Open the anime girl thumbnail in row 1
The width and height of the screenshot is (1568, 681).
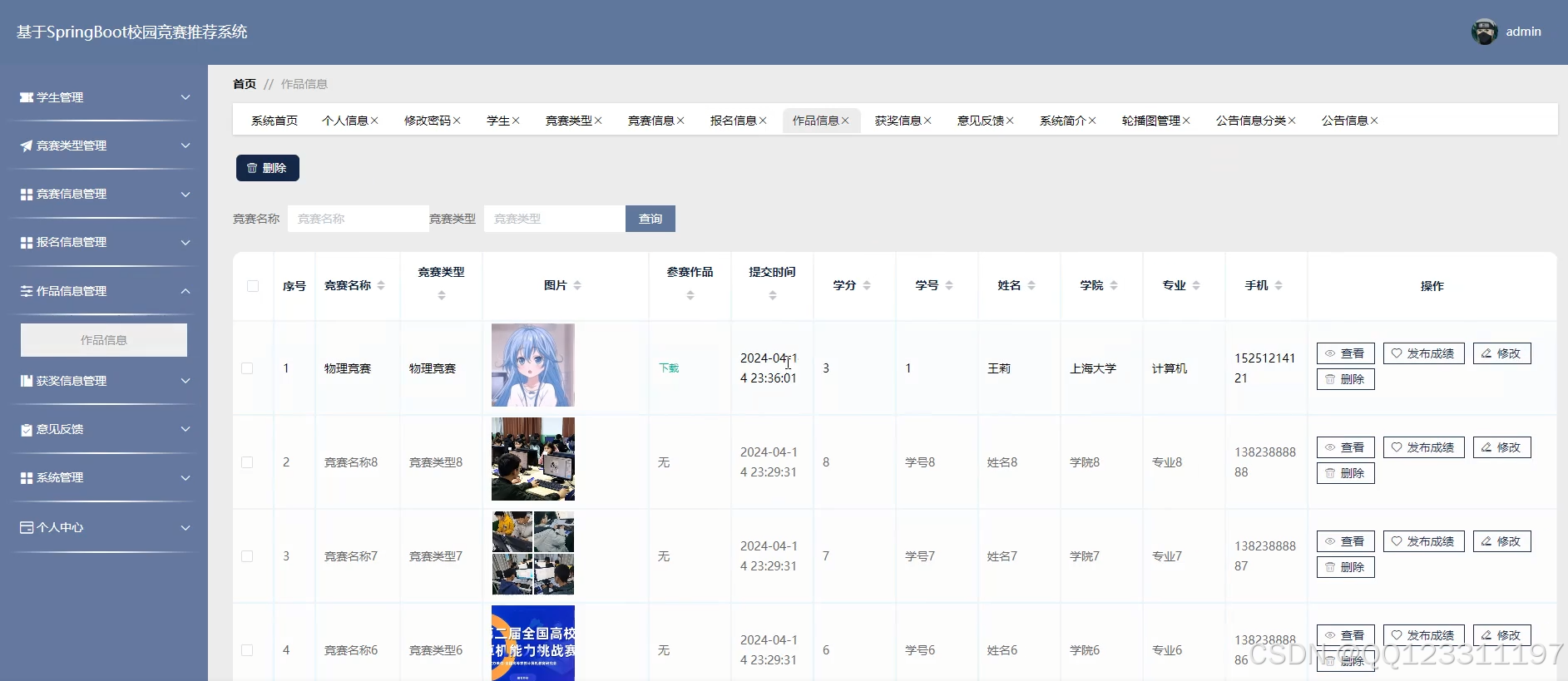533,365
